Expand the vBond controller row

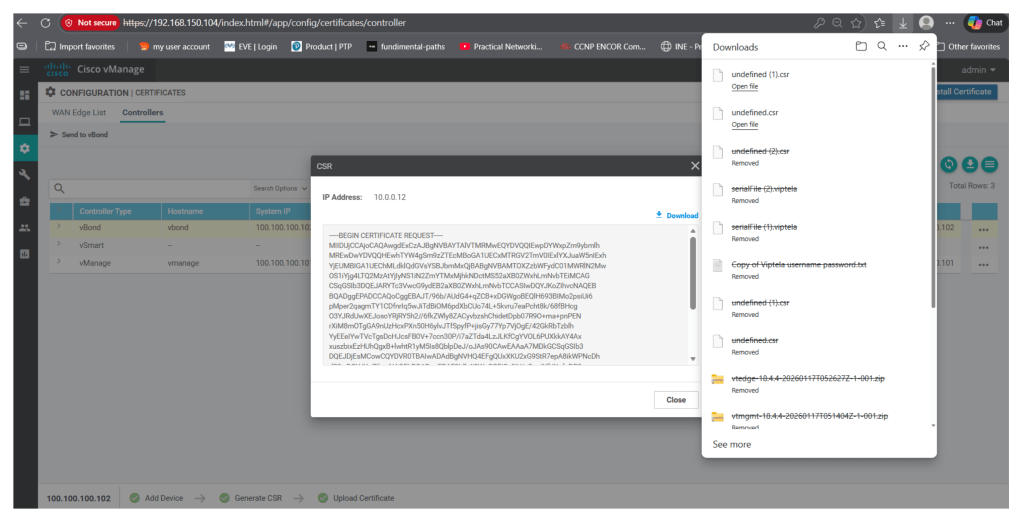point(59,227)
